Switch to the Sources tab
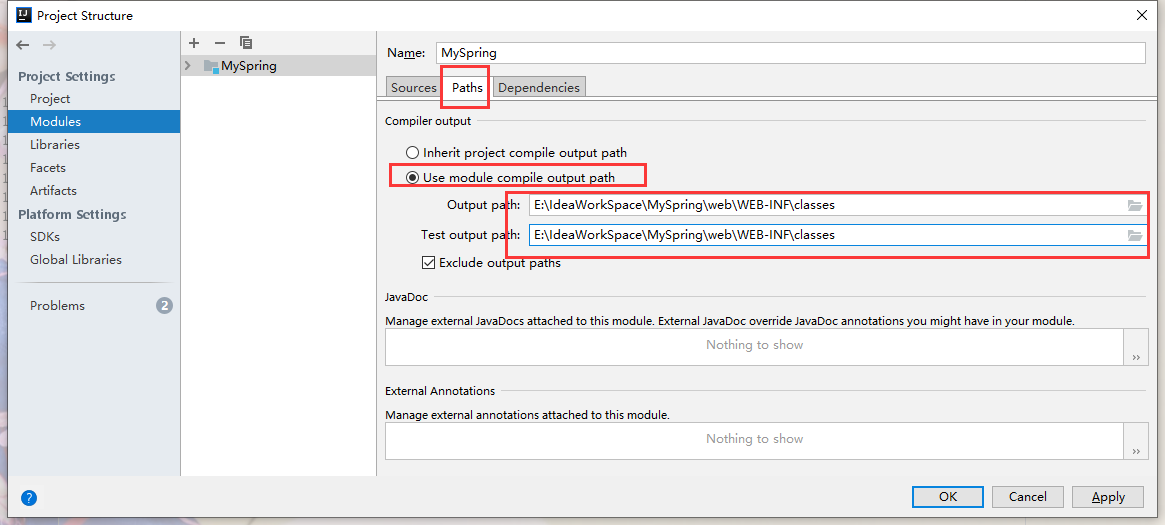Image resolution: width=1165 pixels, height=525 pixels. [413, 88]
